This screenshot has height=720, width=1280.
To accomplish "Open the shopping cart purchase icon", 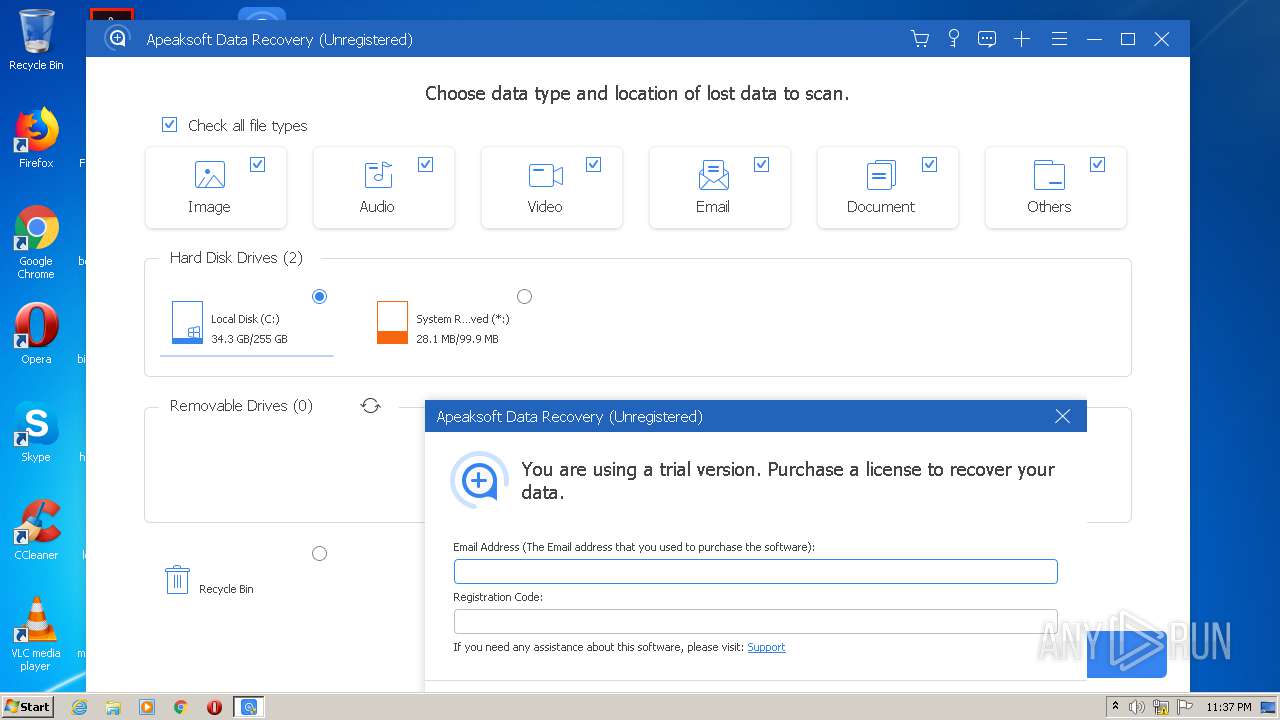I will (920, 39).
